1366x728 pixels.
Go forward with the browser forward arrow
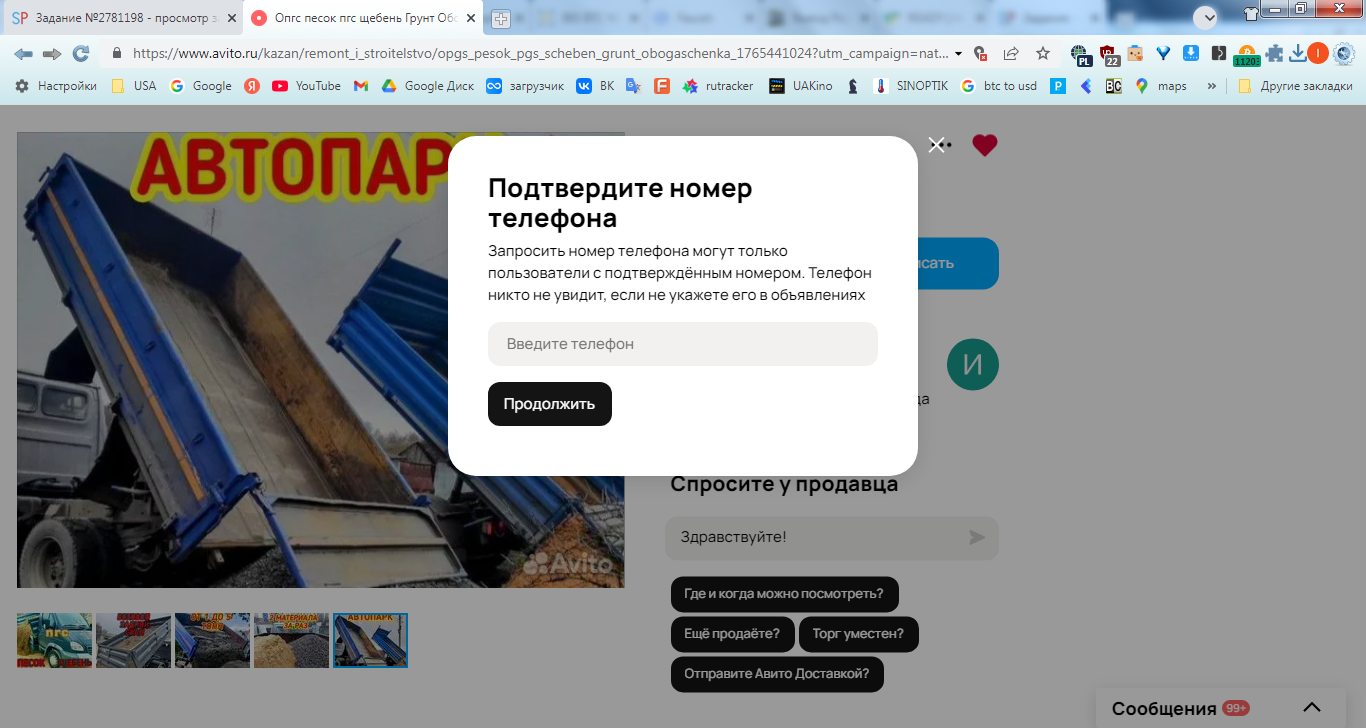51,54
